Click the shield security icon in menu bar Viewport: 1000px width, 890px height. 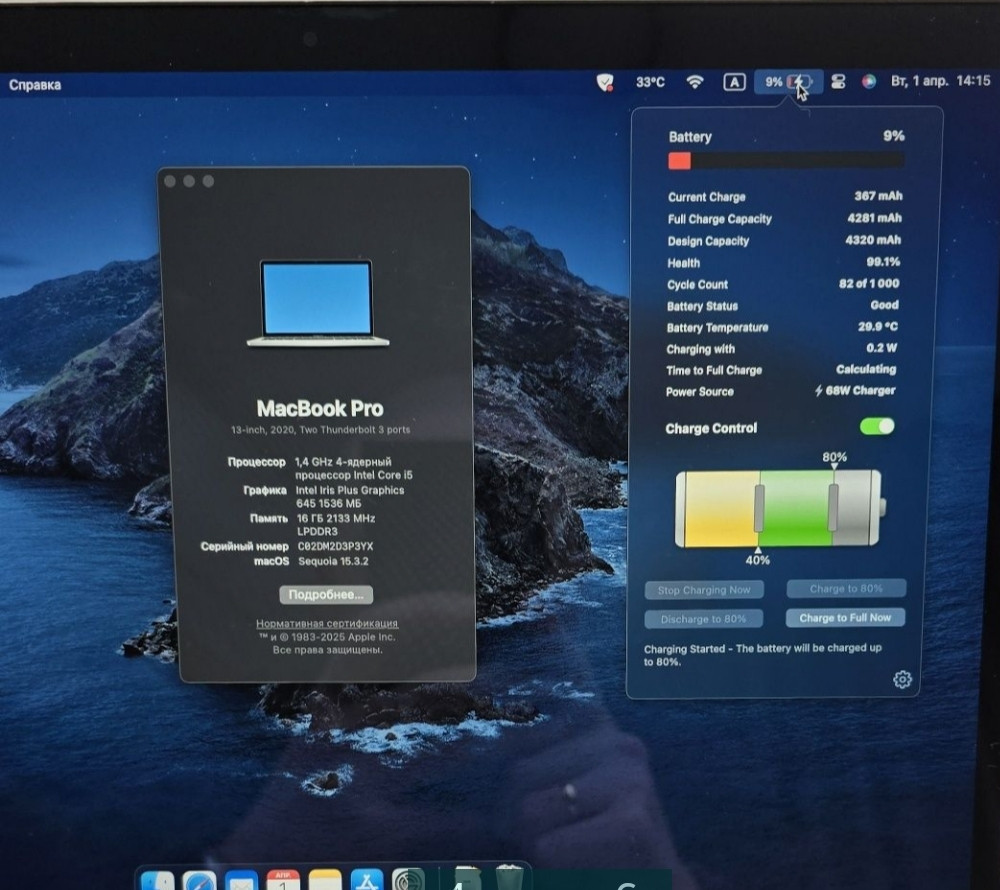[x=605, y=82]
